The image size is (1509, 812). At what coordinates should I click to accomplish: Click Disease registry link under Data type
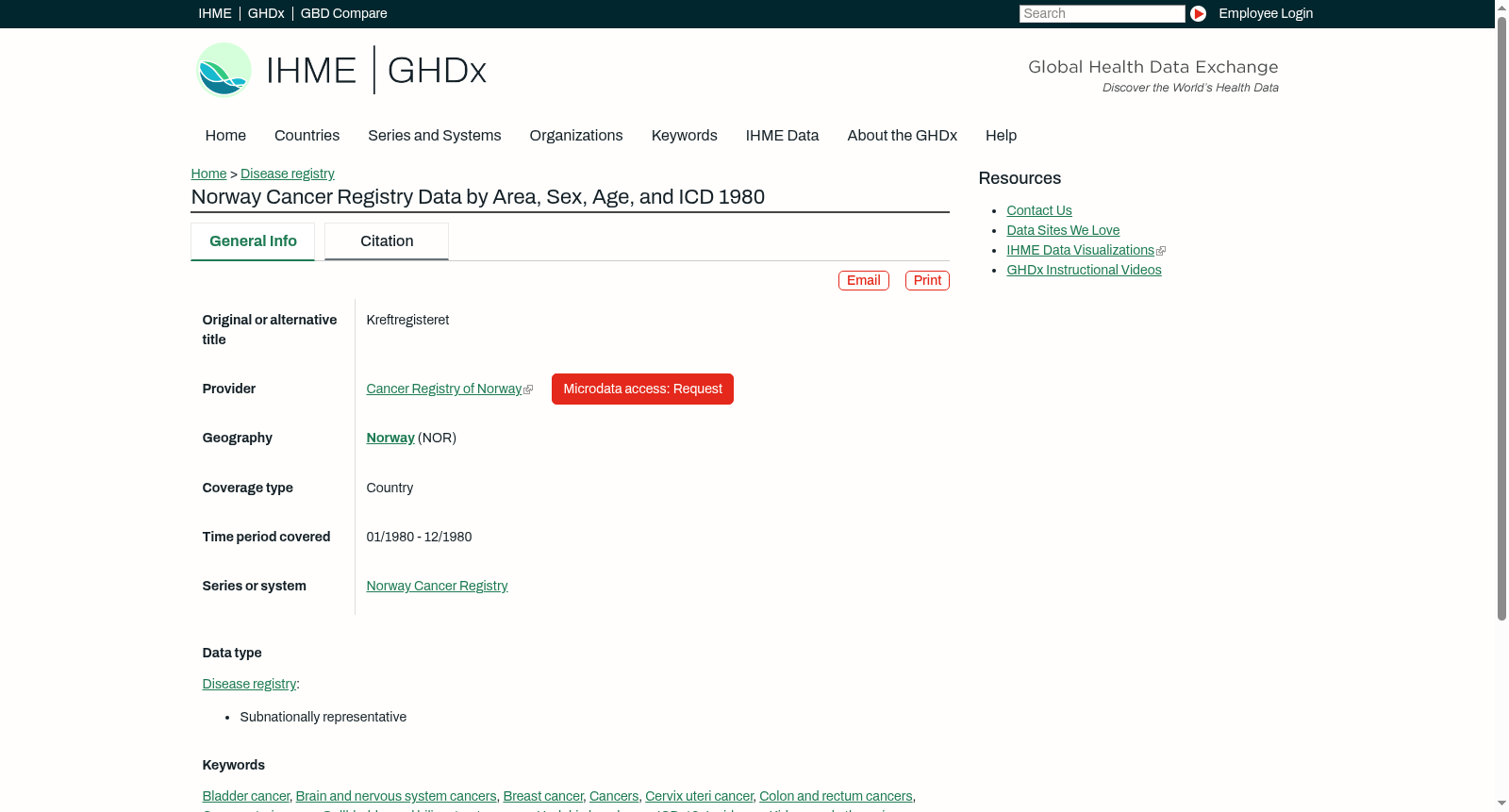(x=249, y=685)
